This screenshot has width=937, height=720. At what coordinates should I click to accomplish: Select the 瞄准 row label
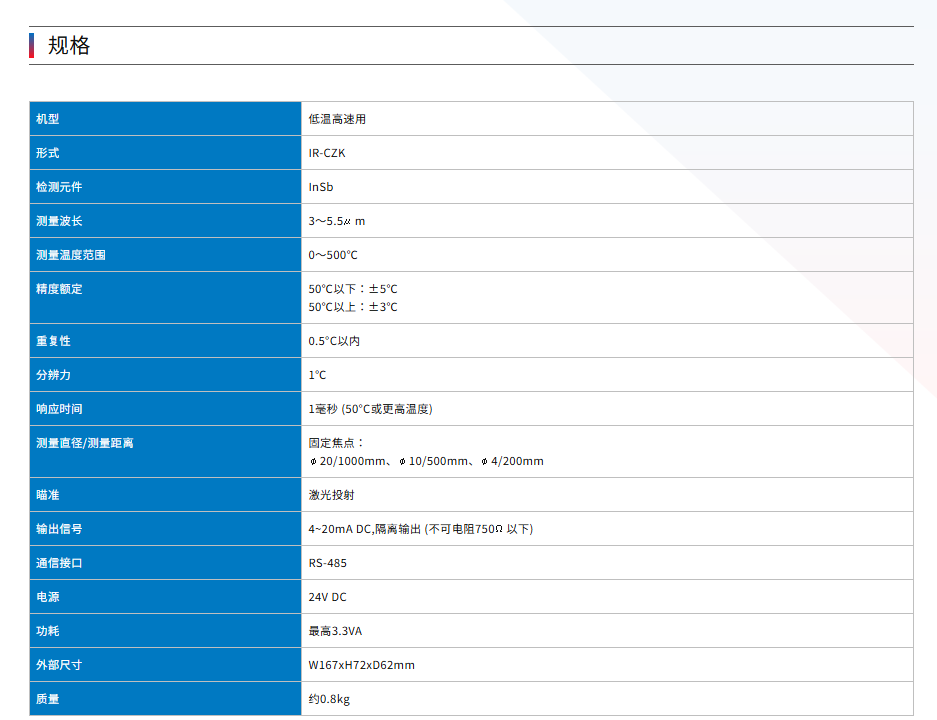point(47,495)
